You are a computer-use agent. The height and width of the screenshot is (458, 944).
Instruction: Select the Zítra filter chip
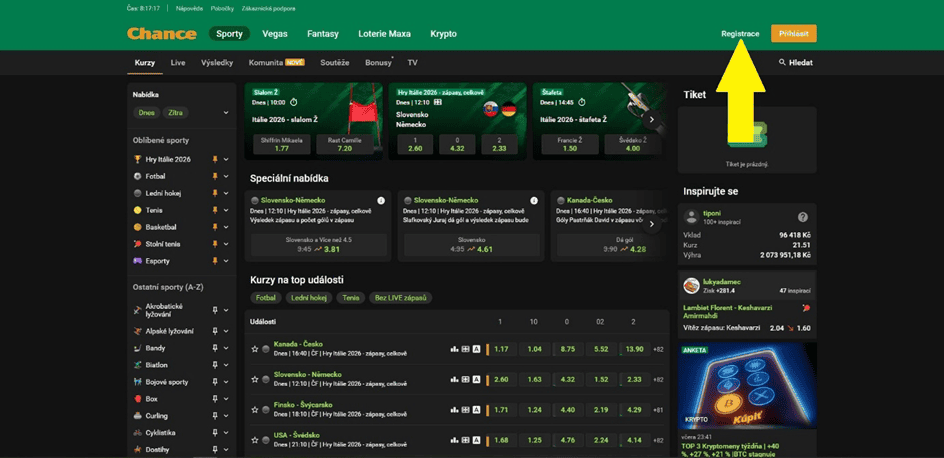pyautogui.click(x=176, y=113)
